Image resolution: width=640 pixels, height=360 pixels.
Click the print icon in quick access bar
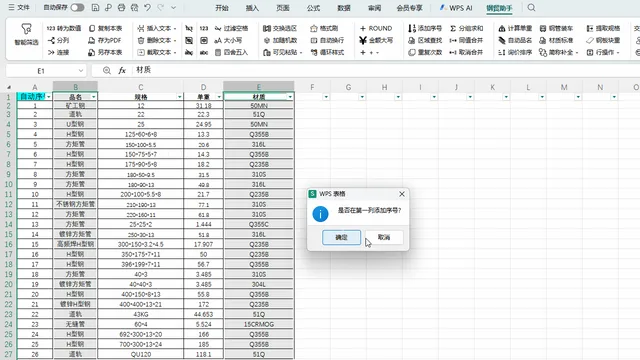[121, 7]
